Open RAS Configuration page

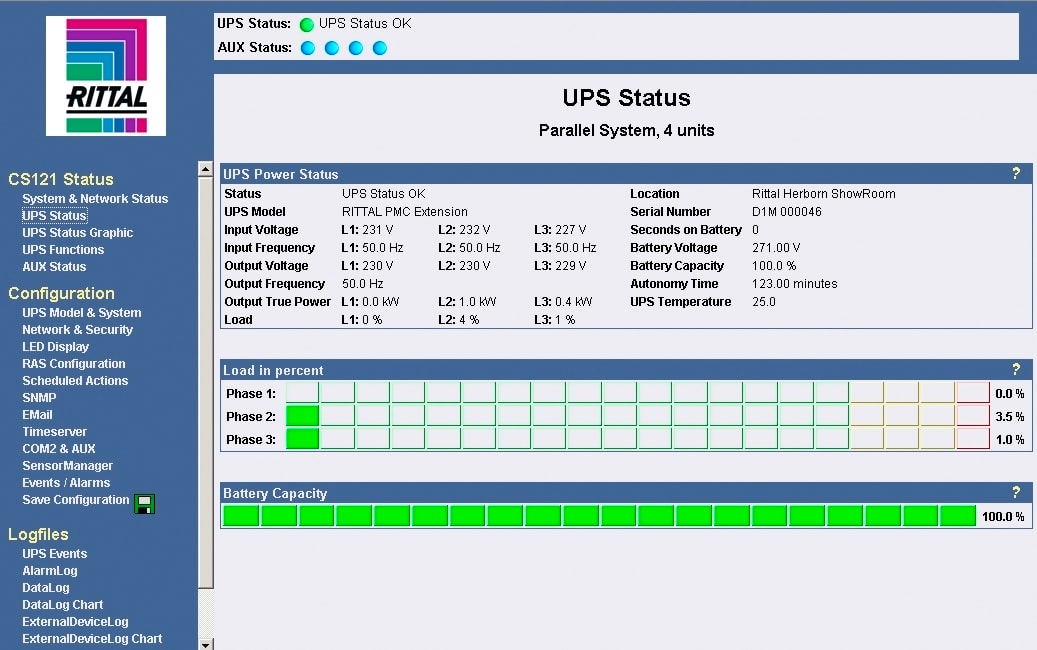[x=73, y=364]
